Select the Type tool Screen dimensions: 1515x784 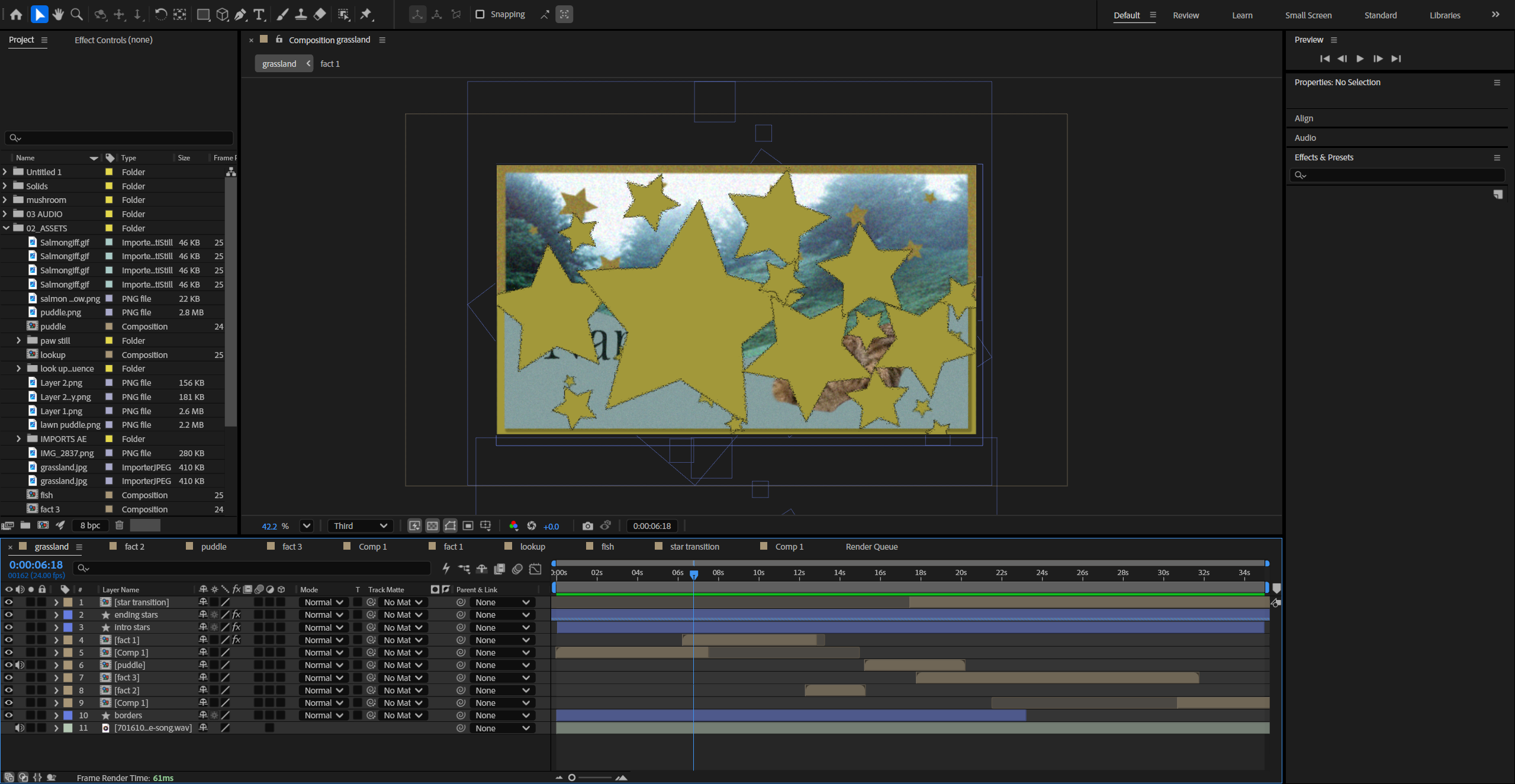[x=259, y=14]
